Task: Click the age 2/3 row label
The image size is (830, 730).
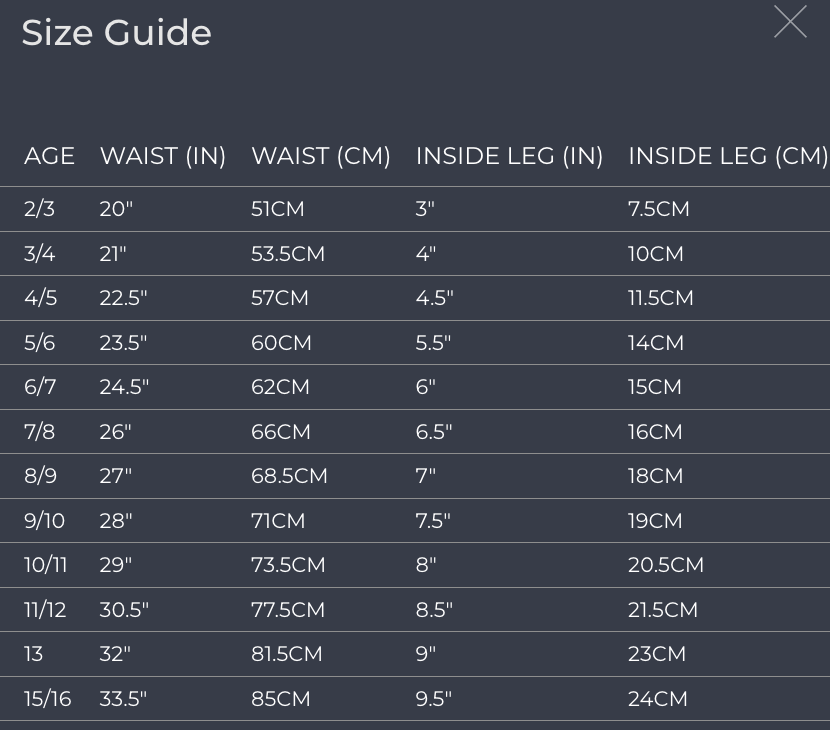Action: pyautogui.click(x=39, y=209)
